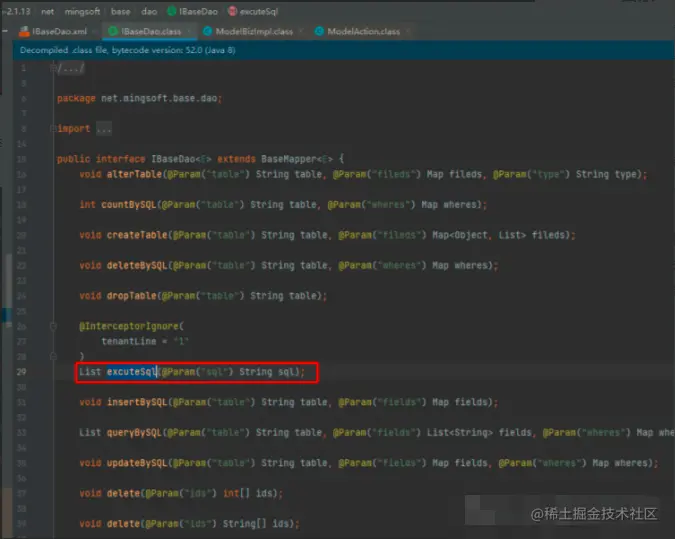
Task: Collapse the @InterceptorIgnore annotation fold marker
Action: coord(53,326)
